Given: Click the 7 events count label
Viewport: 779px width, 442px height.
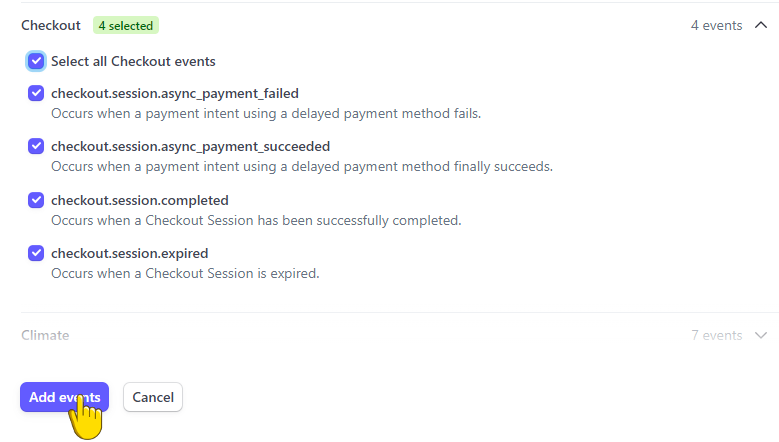Looking at the screenshot, I should [x=716, y=335].
